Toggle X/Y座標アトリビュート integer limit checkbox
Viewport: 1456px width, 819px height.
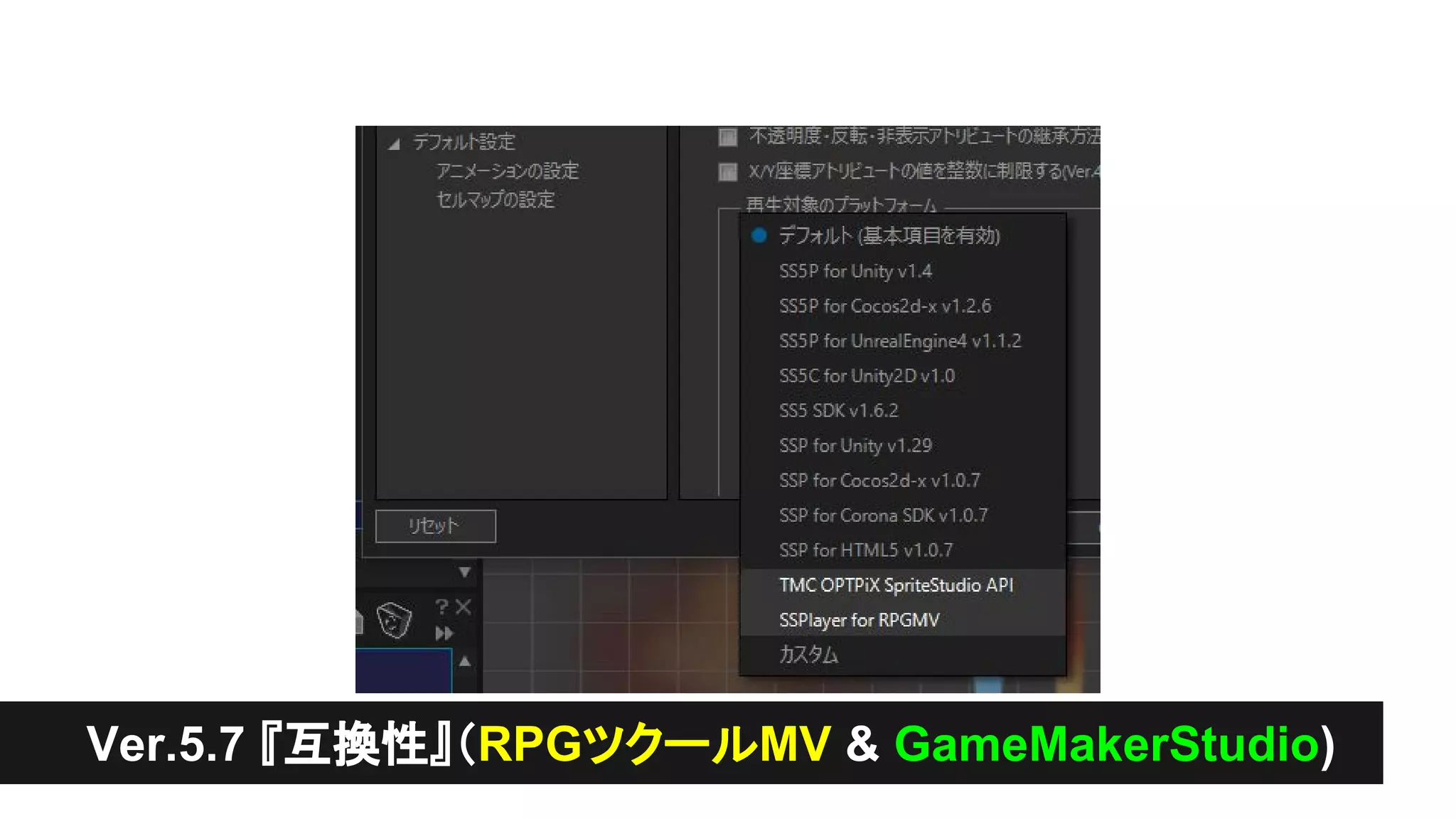pos(727,171)
